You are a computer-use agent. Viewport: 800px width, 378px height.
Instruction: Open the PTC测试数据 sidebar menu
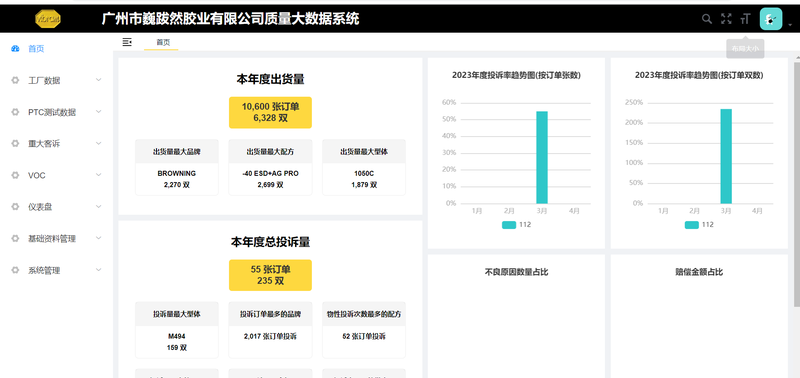point(56,112)
